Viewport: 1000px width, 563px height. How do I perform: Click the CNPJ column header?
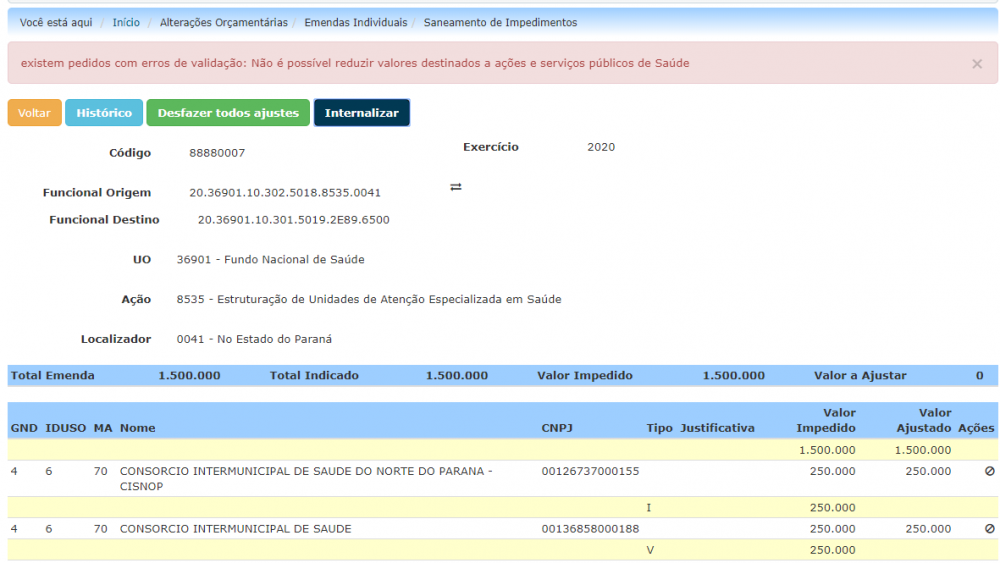557,428
